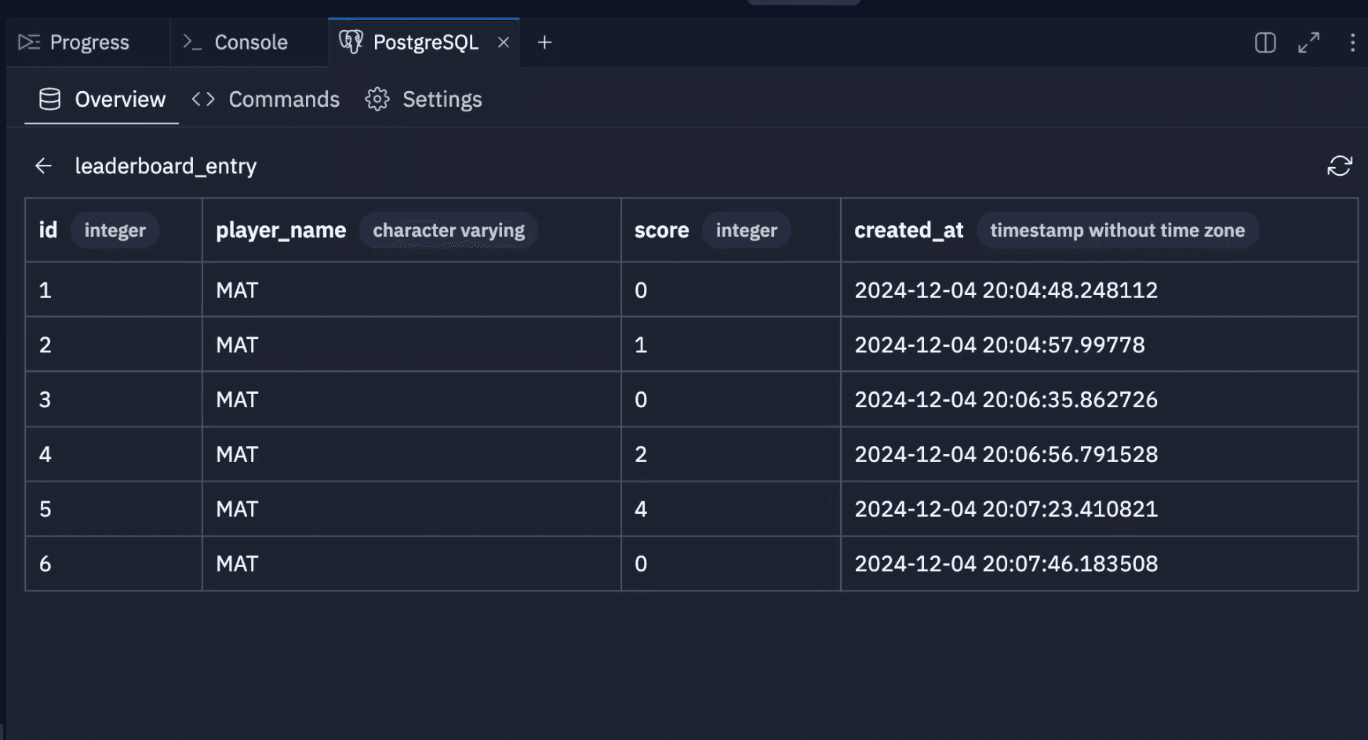Click the created_at column header

(x=908, y=230)
